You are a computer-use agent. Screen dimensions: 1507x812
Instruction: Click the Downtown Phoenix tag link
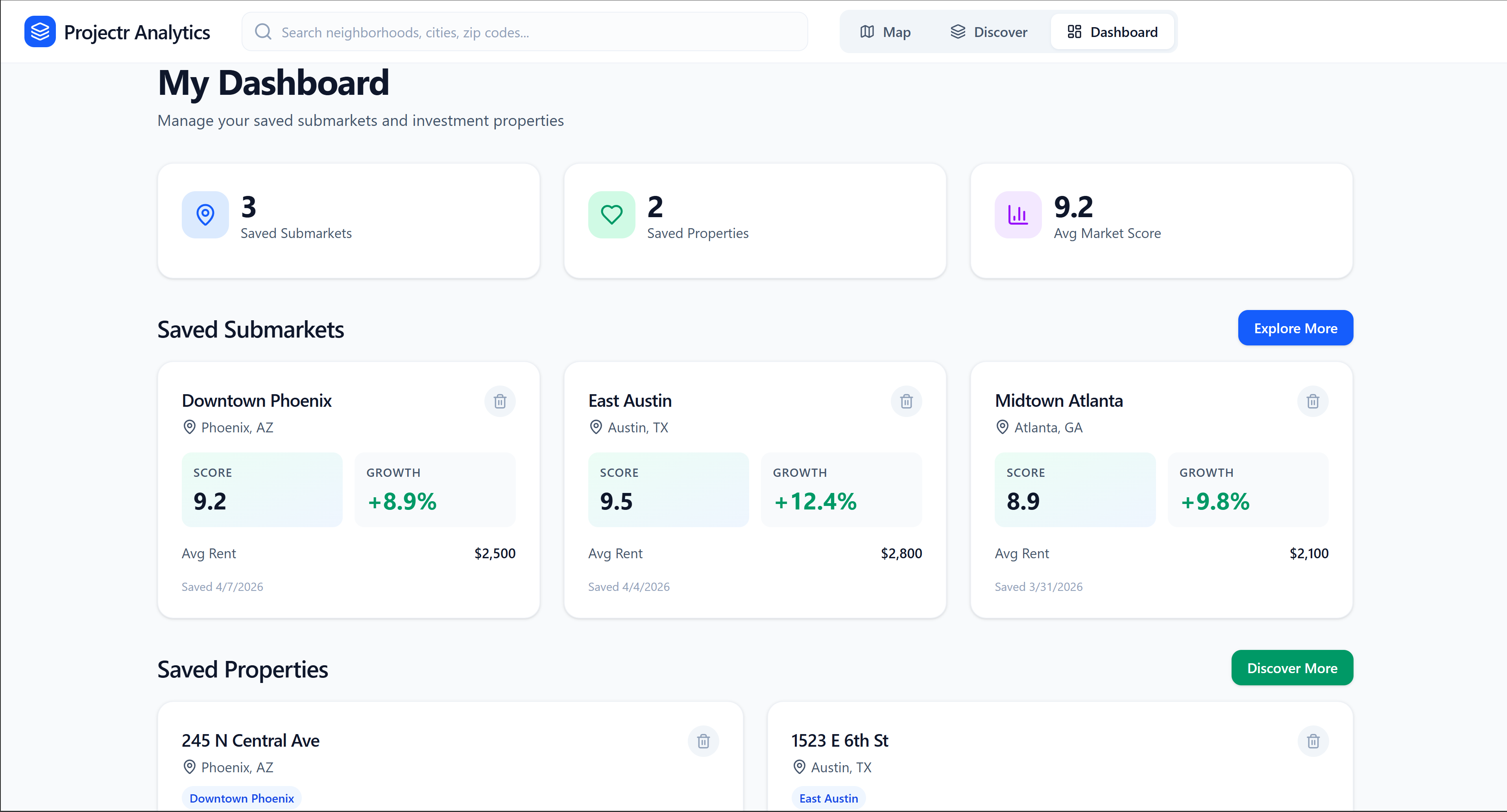pos(242,799)
